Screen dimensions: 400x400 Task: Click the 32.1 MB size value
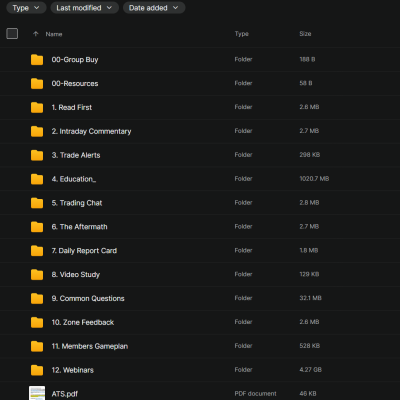coord(310,298)
